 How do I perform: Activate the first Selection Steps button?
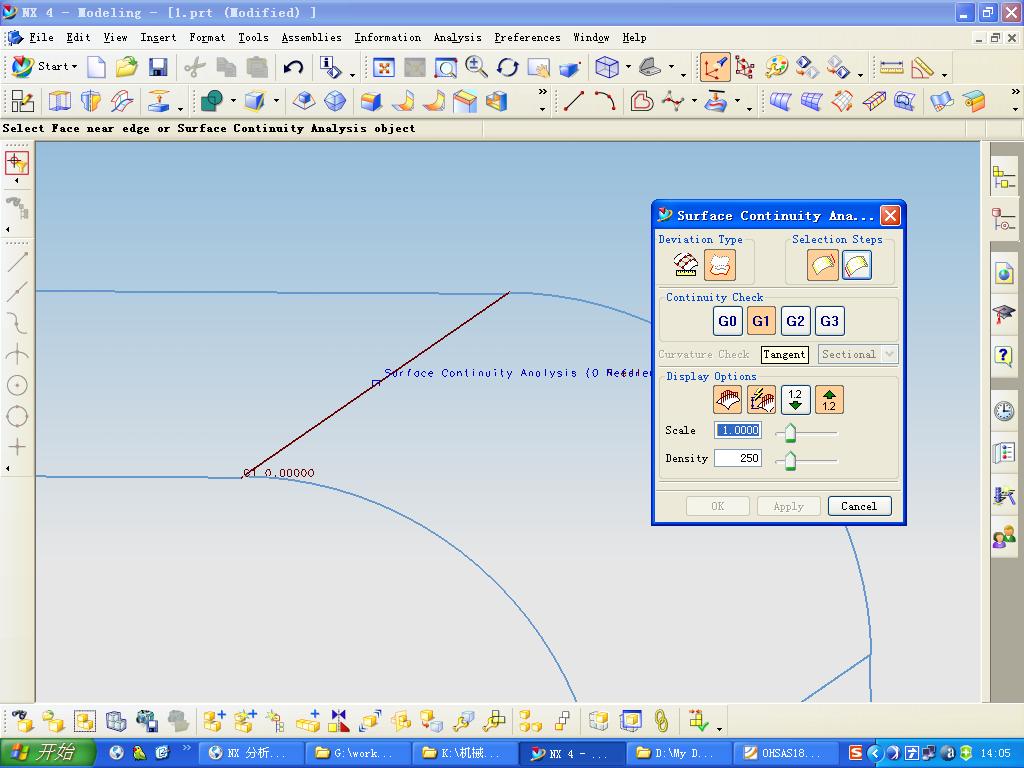coord(822,264)
